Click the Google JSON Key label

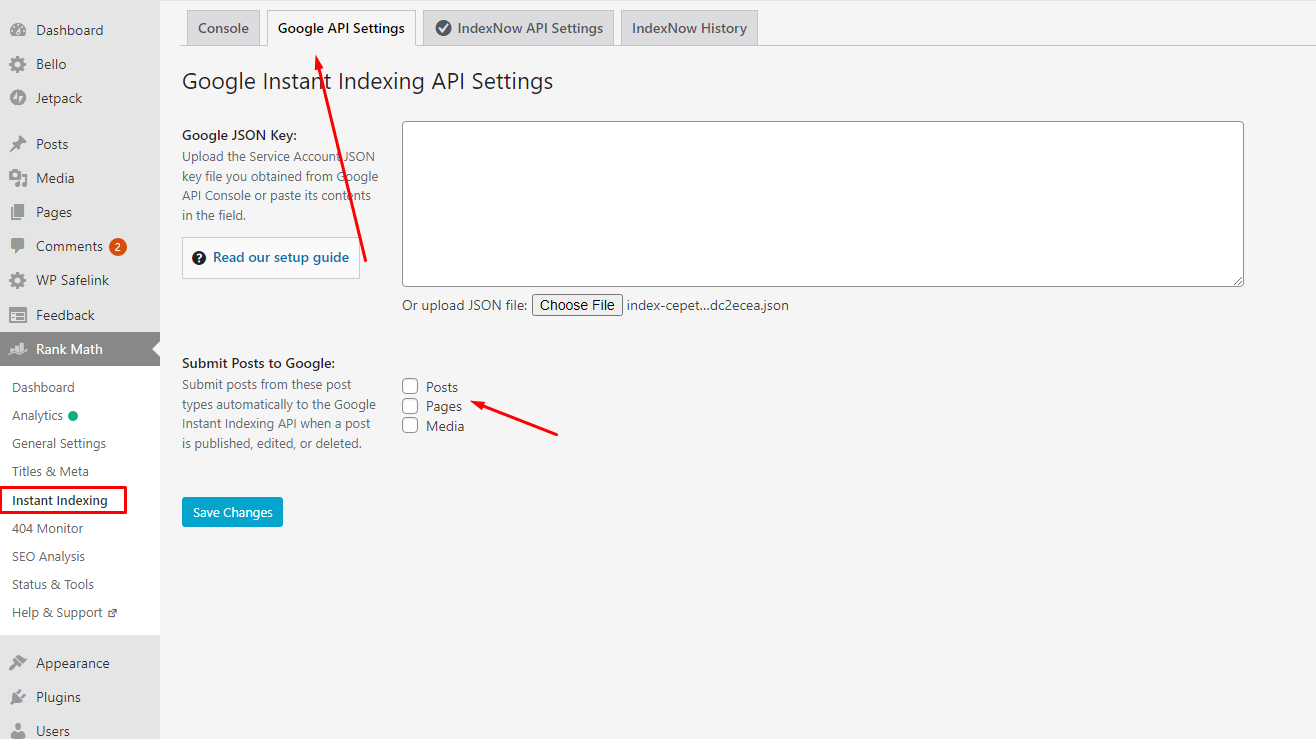coord(239,136)
